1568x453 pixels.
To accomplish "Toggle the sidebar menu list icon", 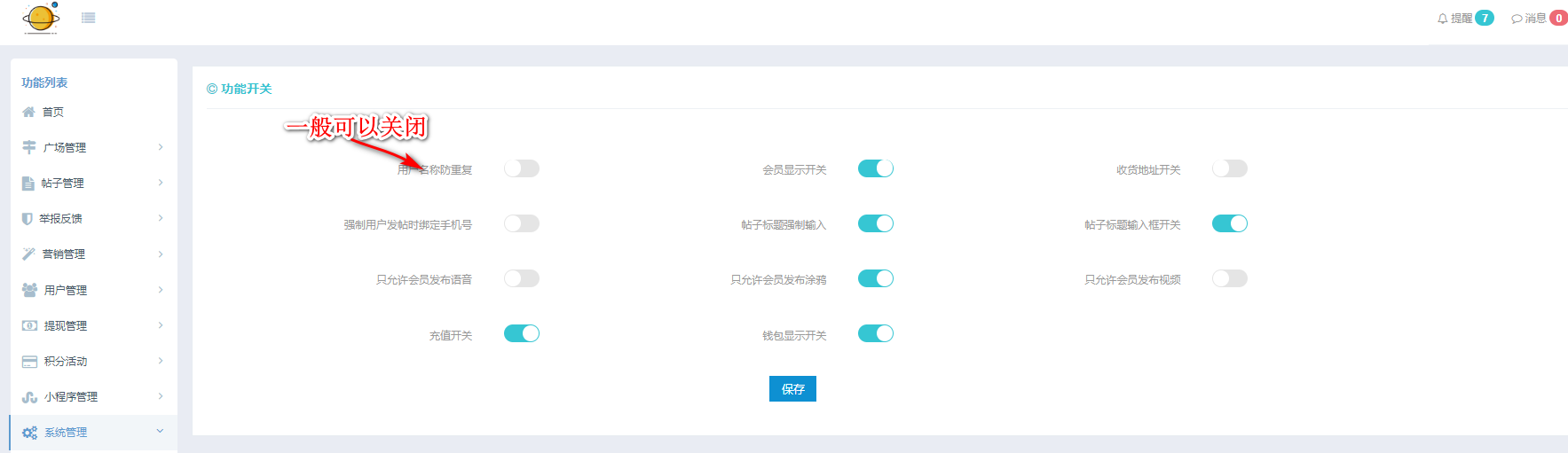I will pos(88,18).
